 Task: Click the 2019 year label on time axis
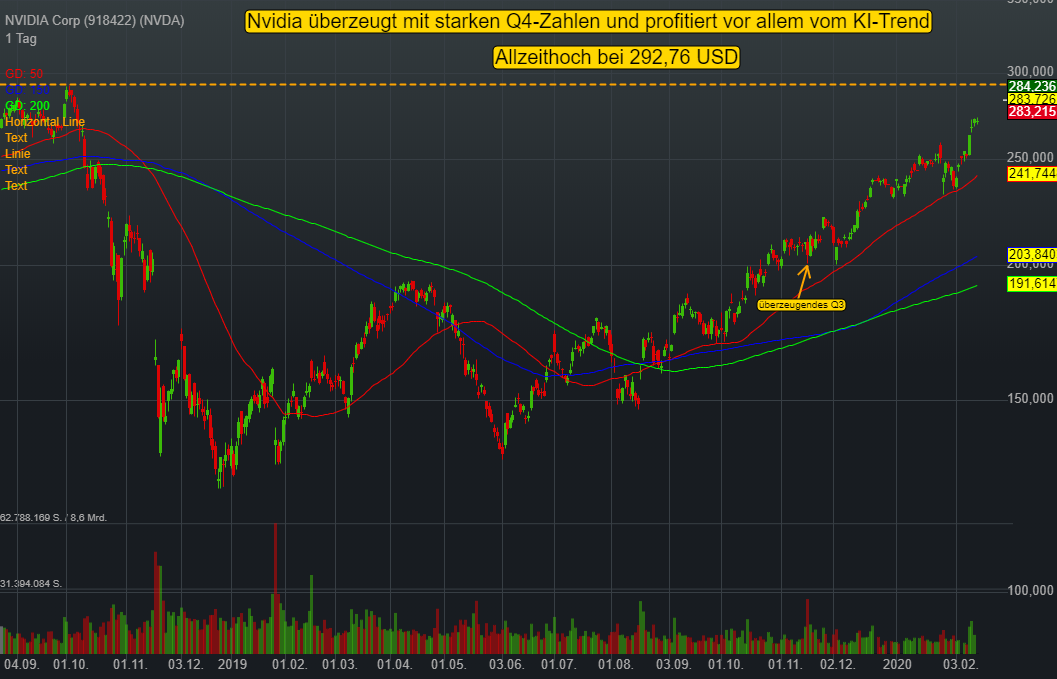click(x=233, y=664)
